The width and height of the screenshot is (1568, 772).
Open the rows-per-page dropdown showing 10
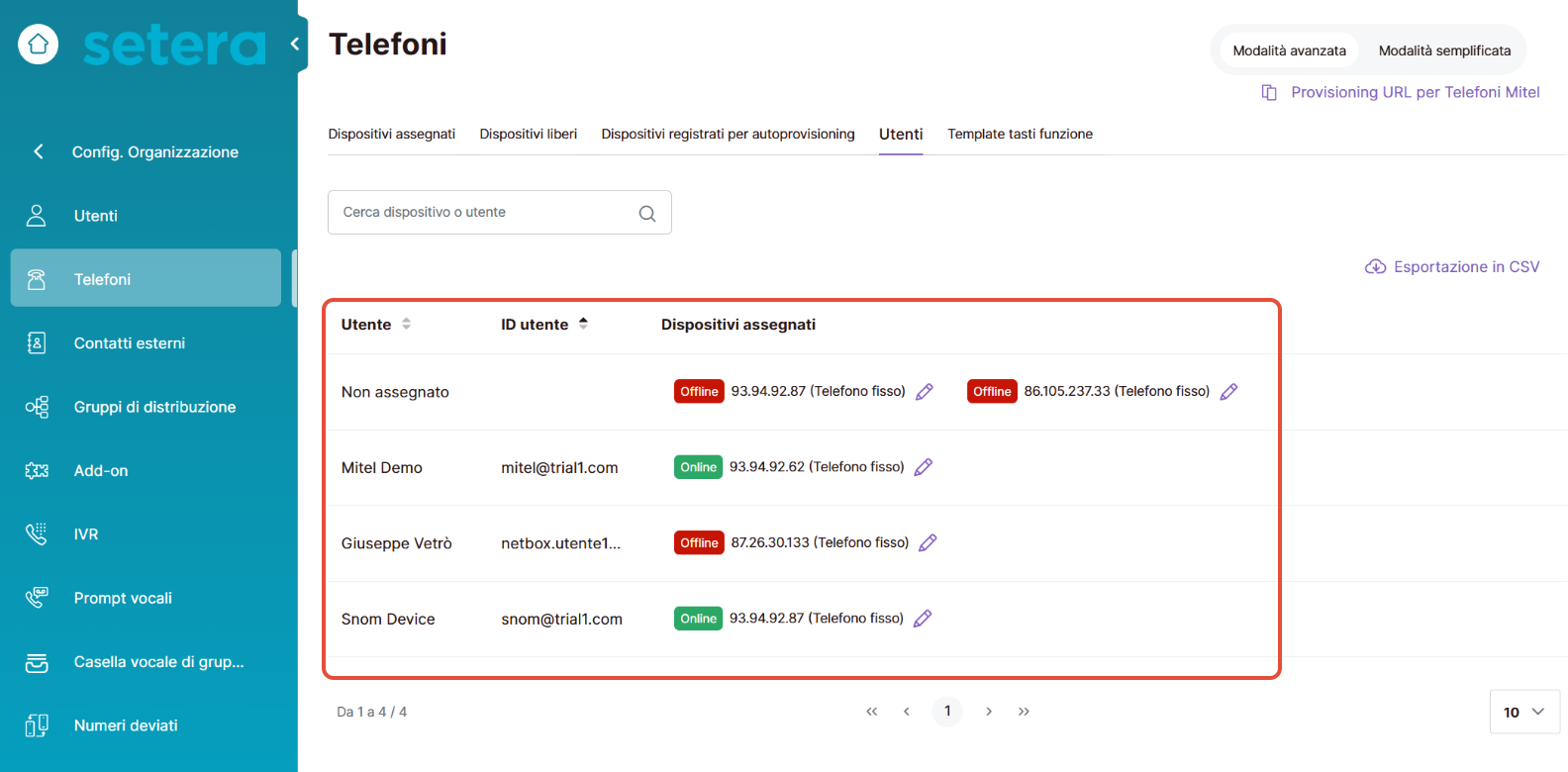(1523, 712)
